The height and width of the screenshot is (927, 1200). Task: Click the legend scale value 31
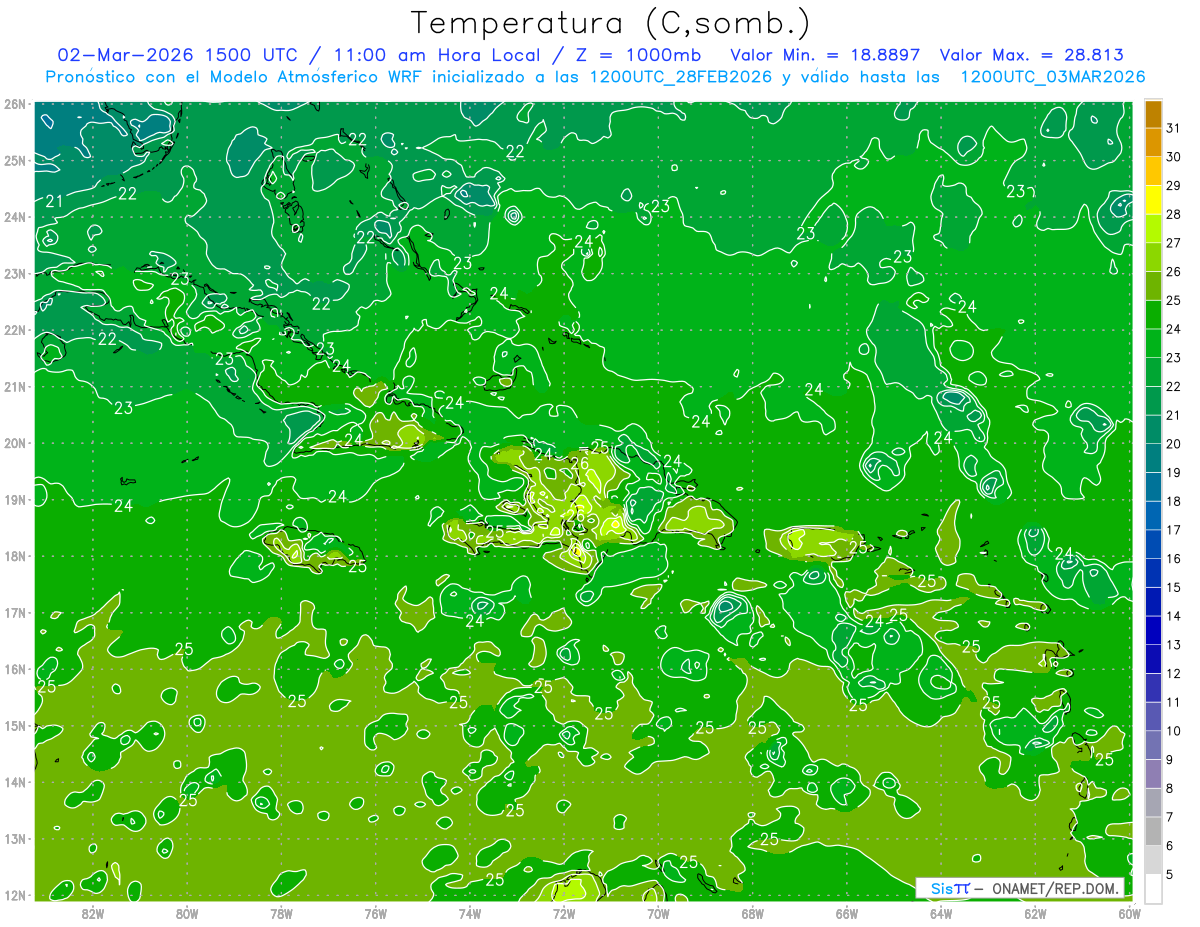[1174, 128]
